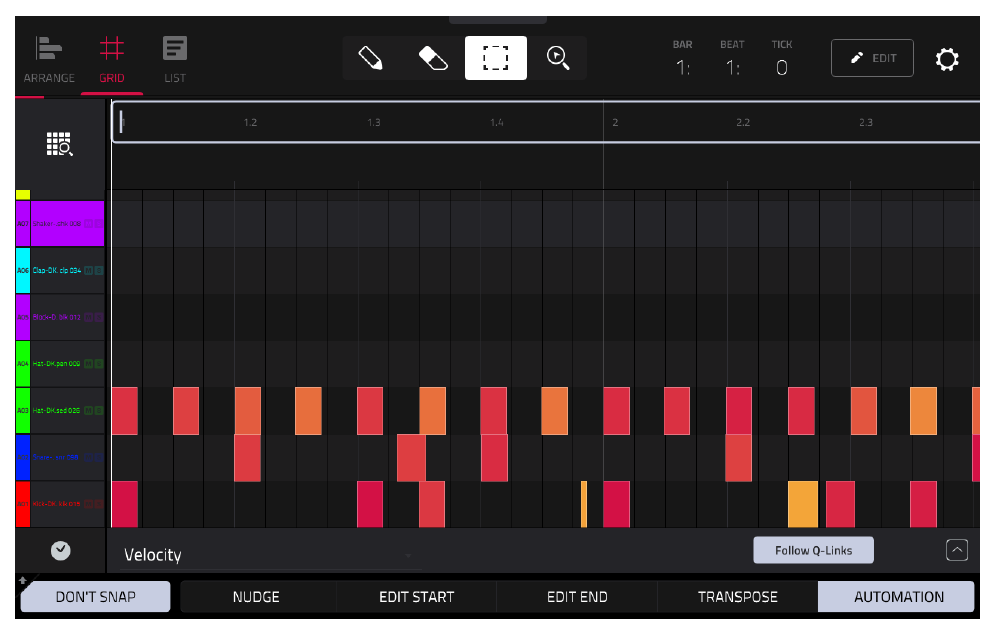Click the round checkmark icon below the tracks

[x=61, y=550]
